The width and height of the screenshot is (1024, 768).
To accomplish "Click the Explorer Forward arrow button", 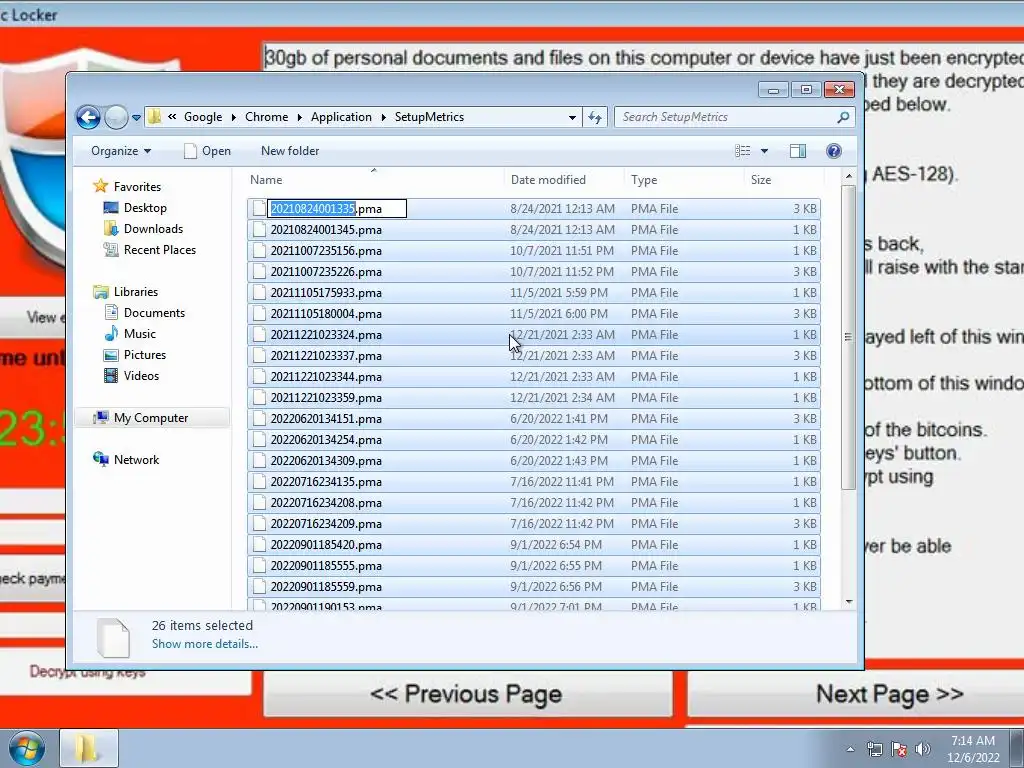I will pyautogui.click(x=116, y=118).
